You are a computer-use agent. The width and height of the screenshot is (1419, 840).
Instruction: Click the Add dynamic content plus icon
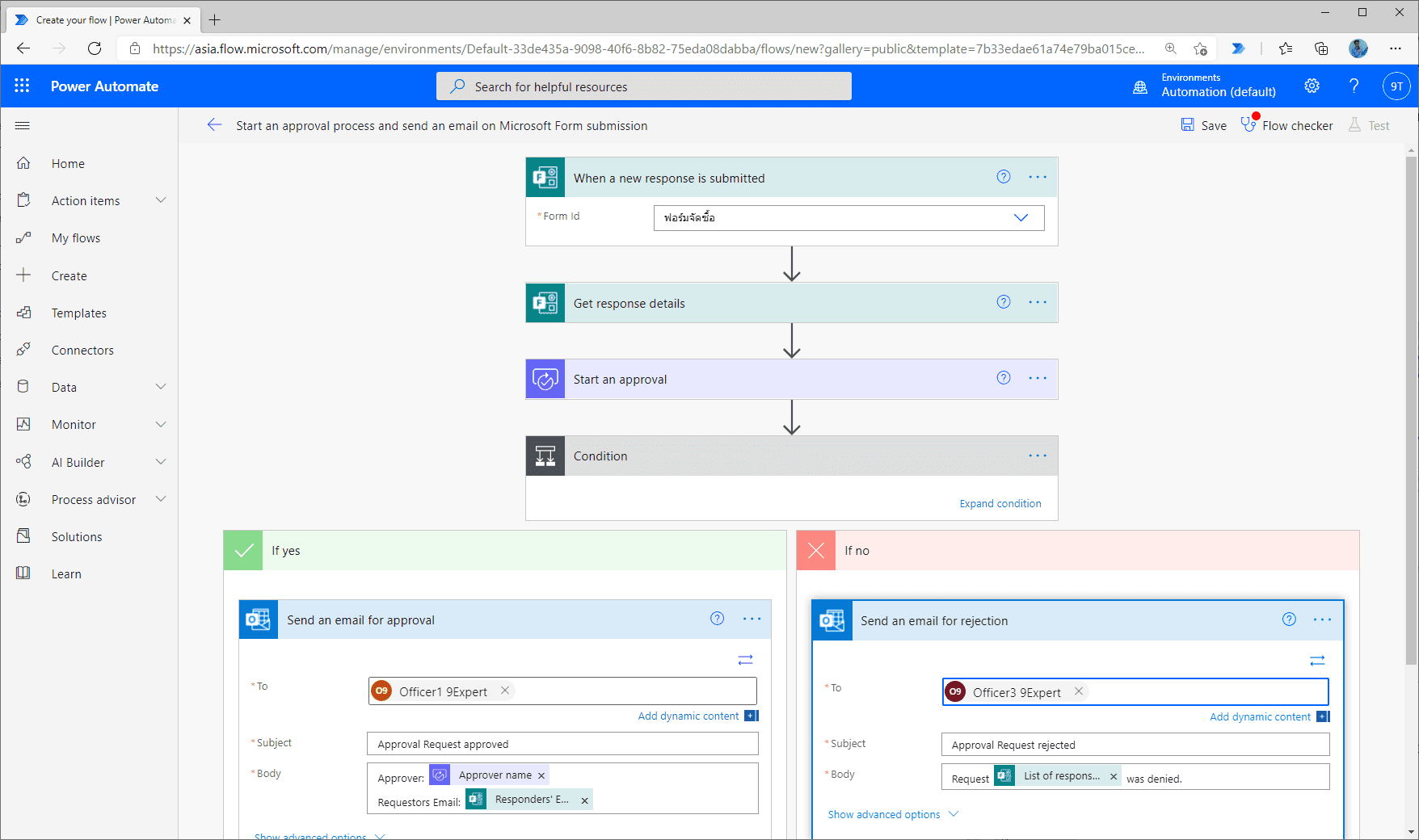pos(751,716)
